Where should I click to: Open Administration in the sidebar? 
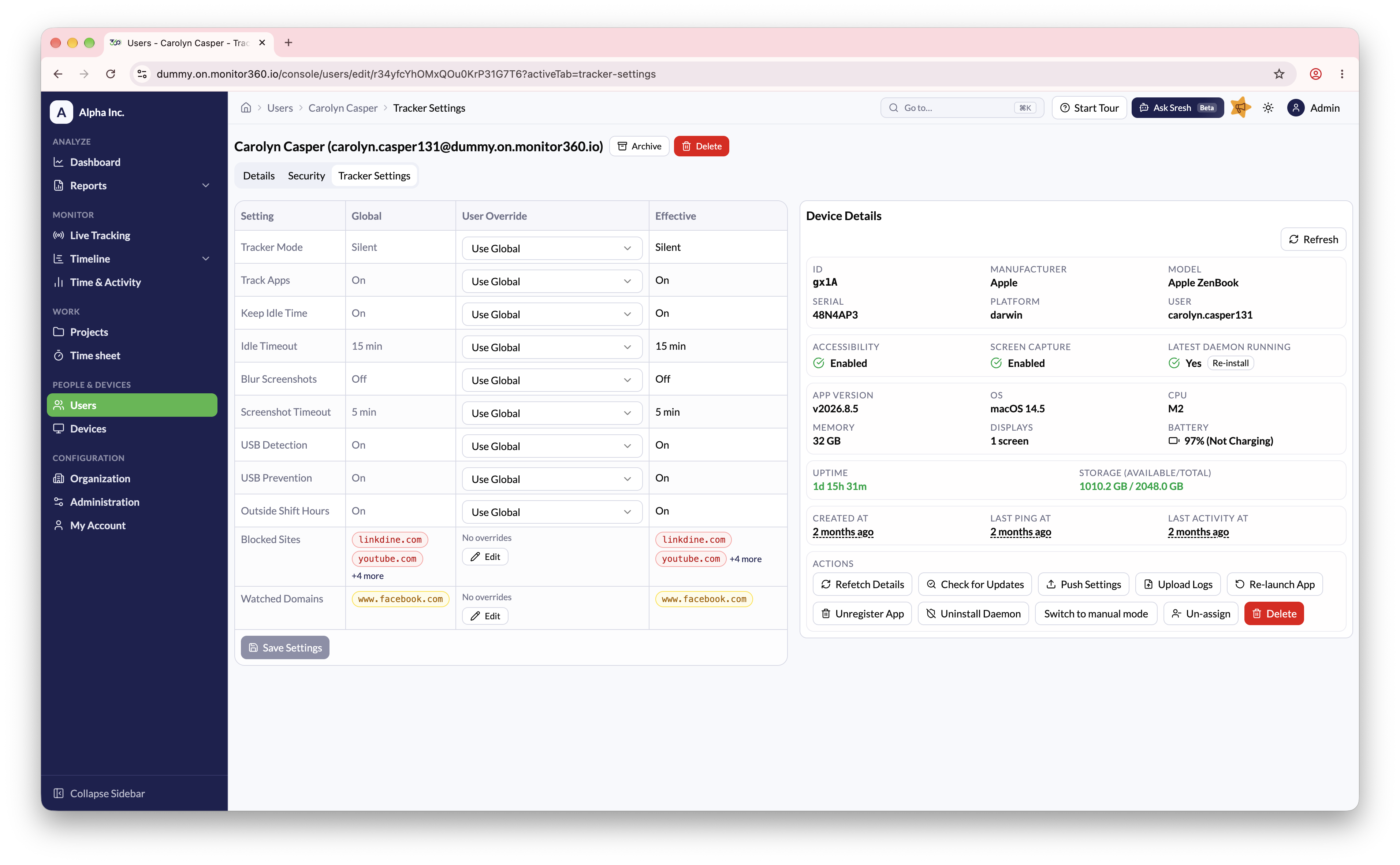point(132,502)
